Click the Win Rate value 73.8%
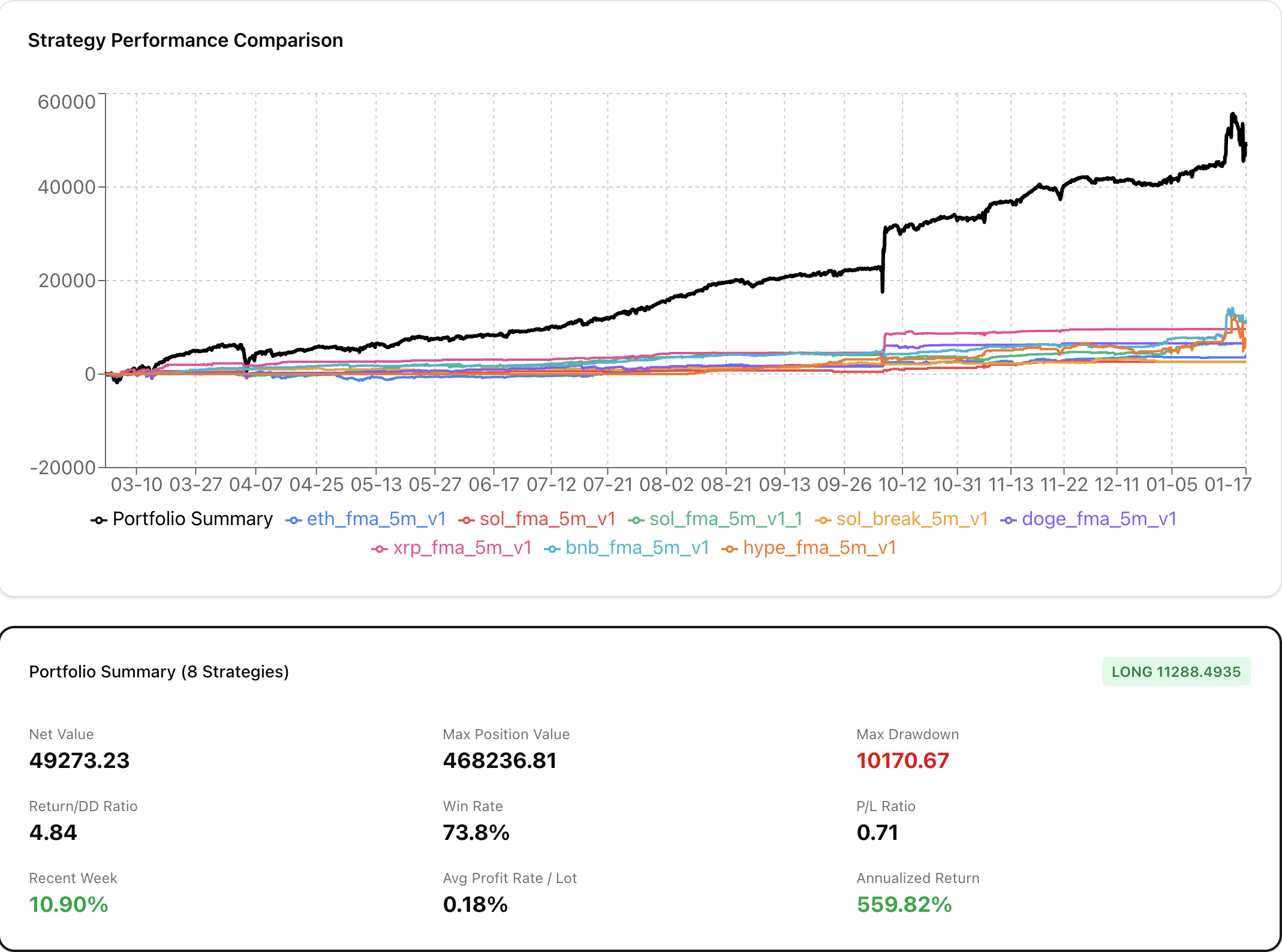1282x952 pixels. (x=476, y=832)
